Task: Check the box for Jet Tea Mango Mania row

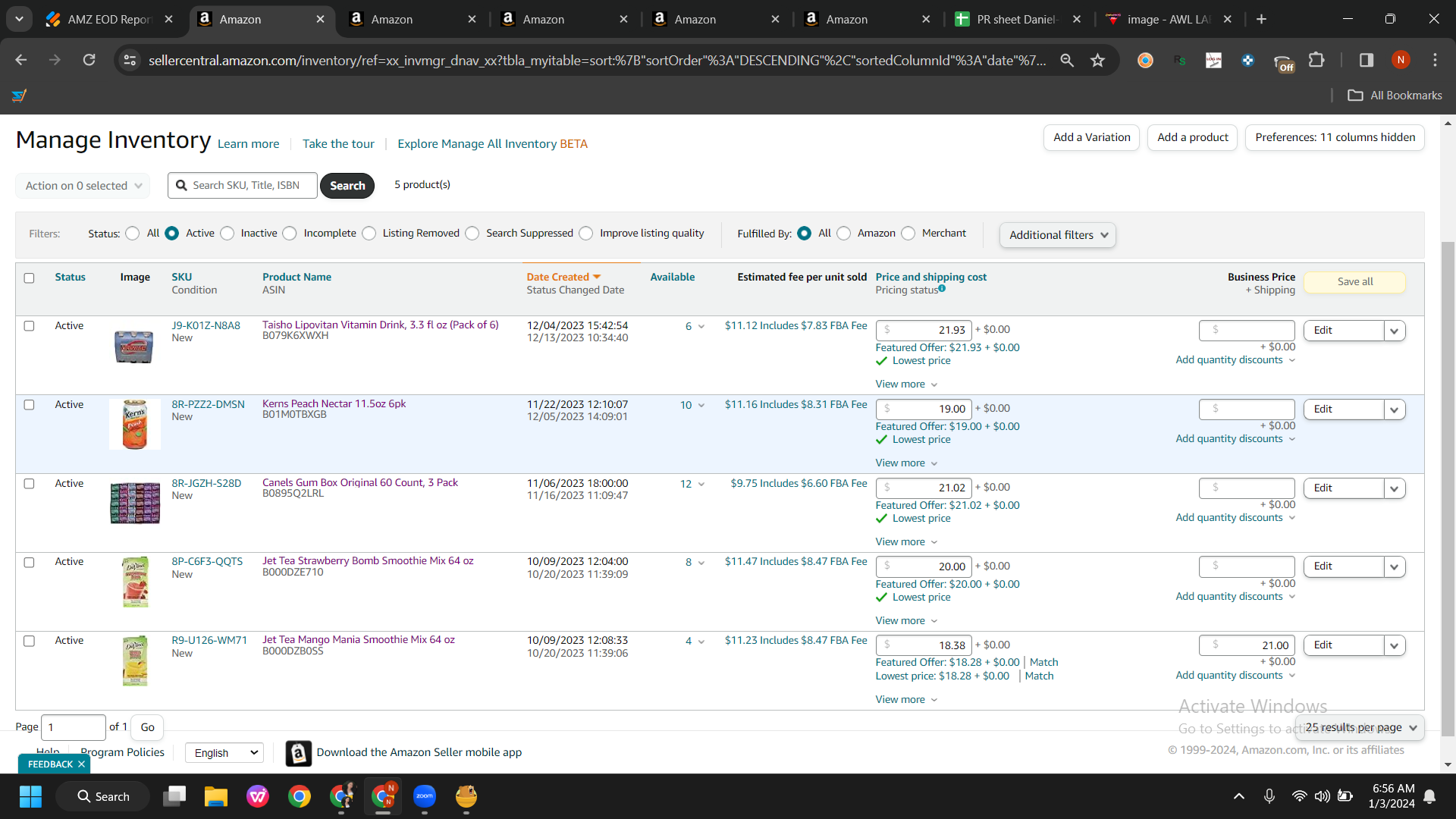Action: click(x=29, y=641)
